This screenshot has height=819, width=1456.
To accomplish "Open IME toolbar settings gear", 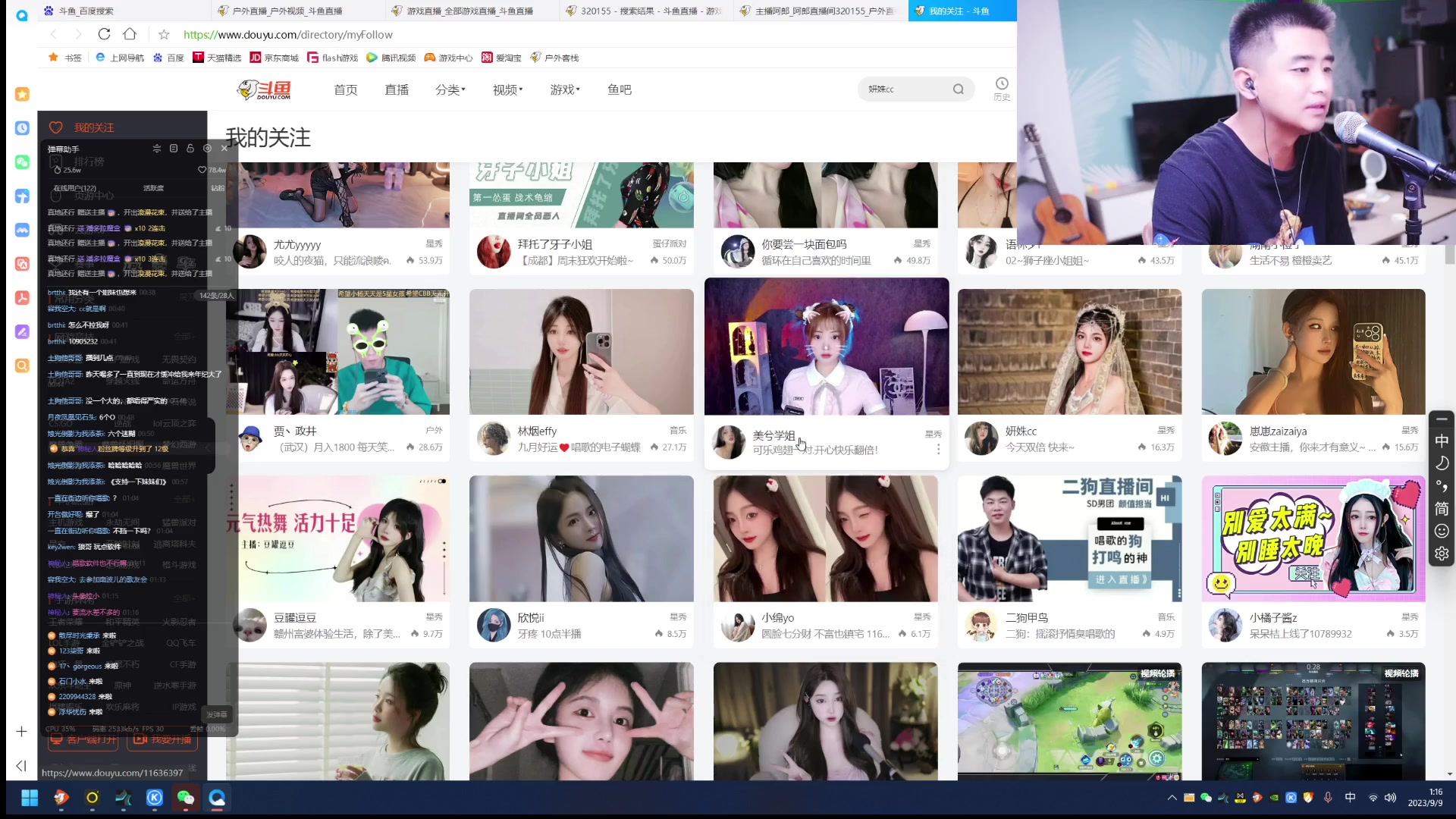I will [x=1442, y=554].
